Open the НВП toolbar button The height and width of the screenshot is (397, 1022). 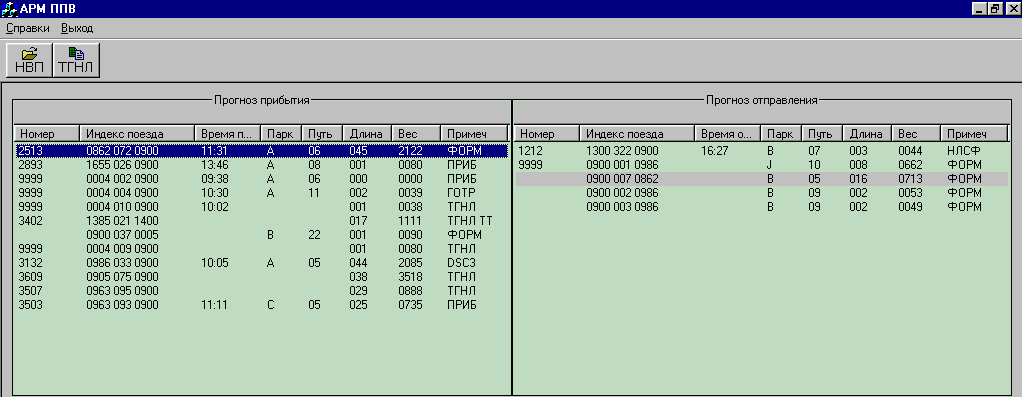point(29,60)
